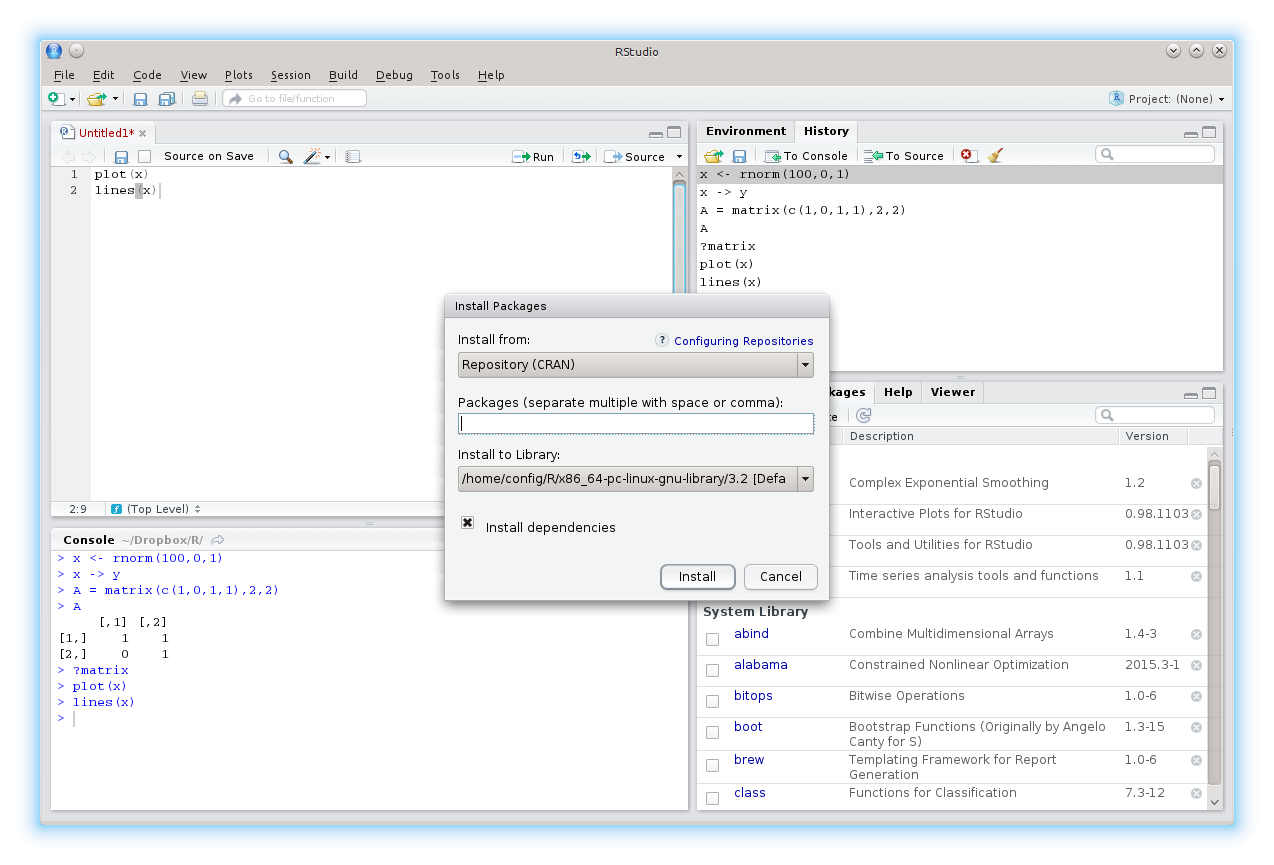Enable the Install dependencies checkbox
Screen dimensions: 1274x865
[467, 521]
